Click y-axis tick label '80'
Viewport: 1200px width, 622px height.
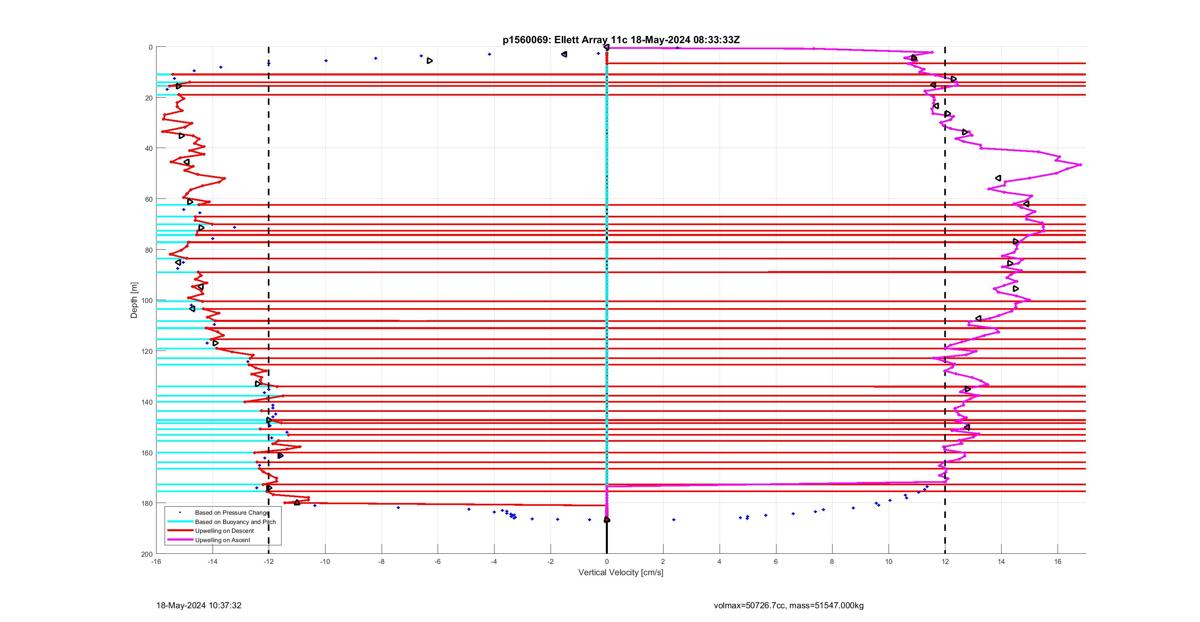[x=148, y=250]
